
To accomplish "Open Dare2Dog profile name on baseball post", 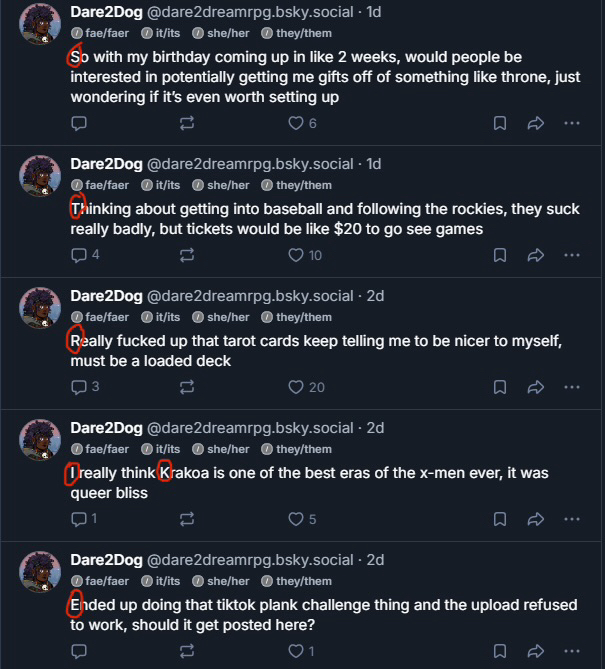I will (x=106, y=163).
